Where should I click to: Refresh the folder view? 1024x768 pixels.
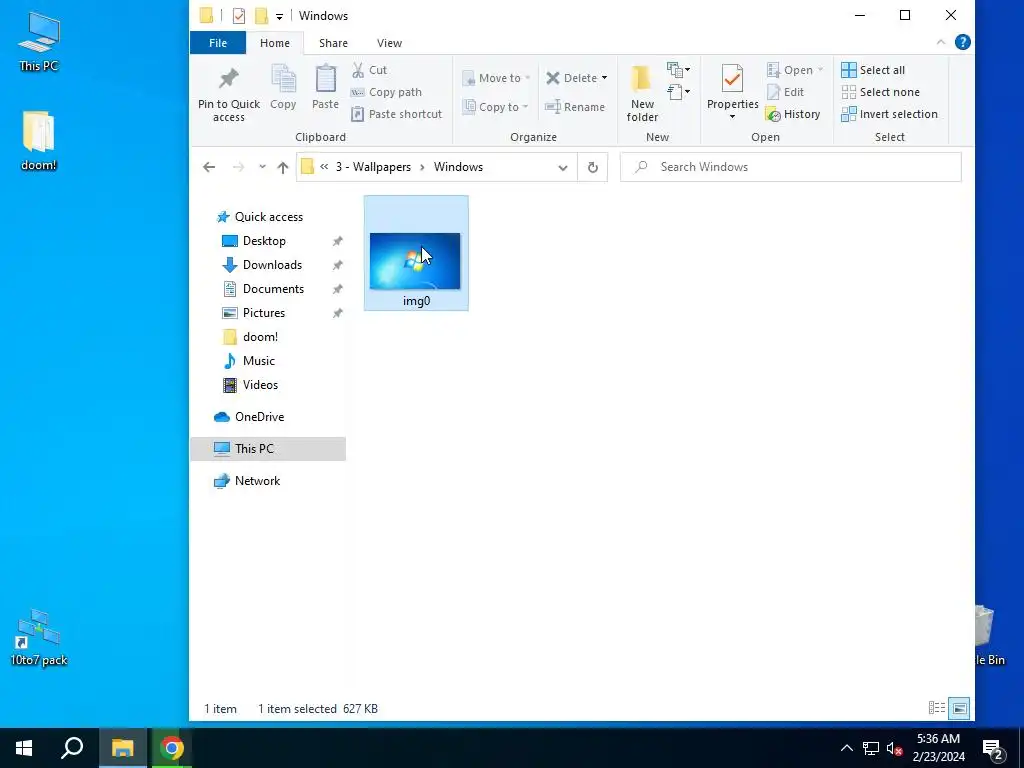(x=592, y=167)
